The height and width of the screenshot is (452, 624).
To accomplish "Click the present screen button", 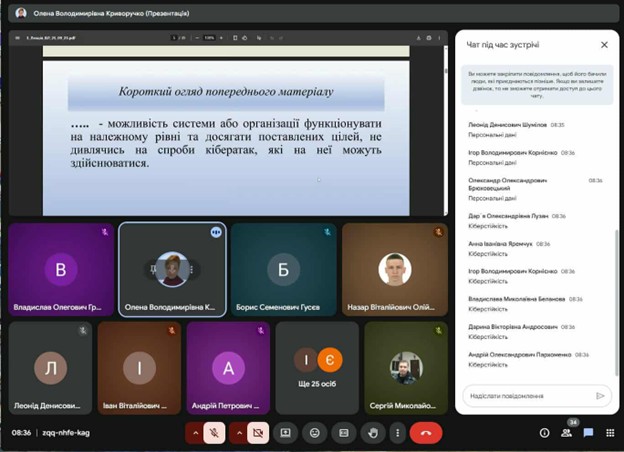I will [x=286, y=433].
